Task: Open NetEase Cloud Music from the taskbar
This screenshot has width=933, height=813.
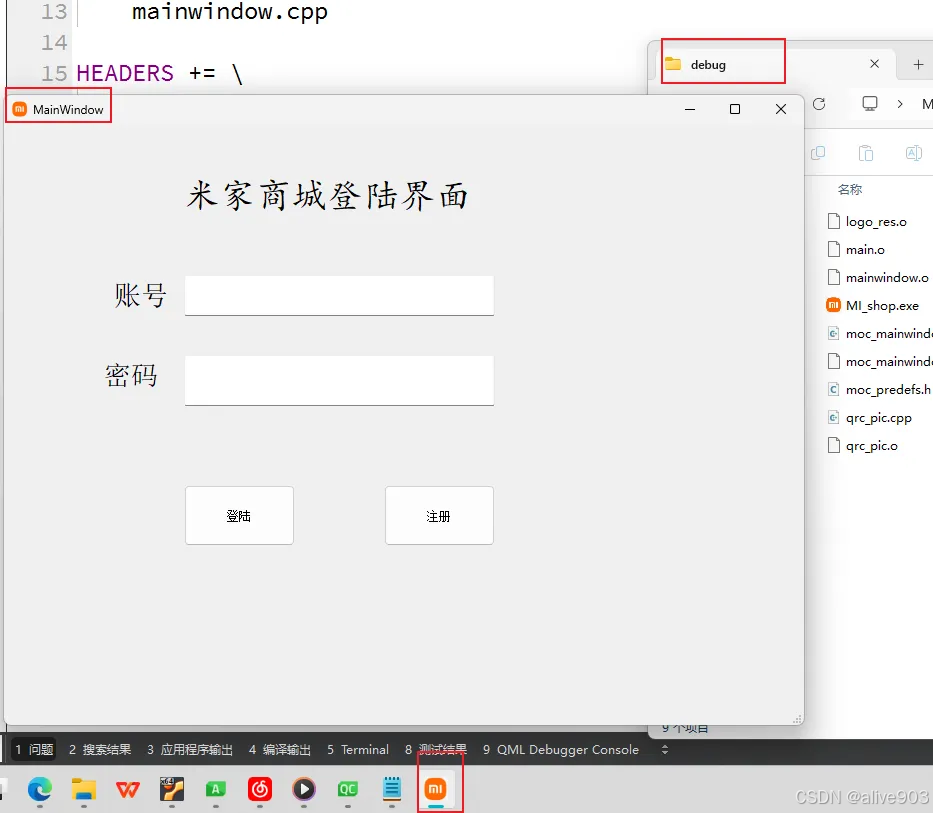Action: coord(260,789)
